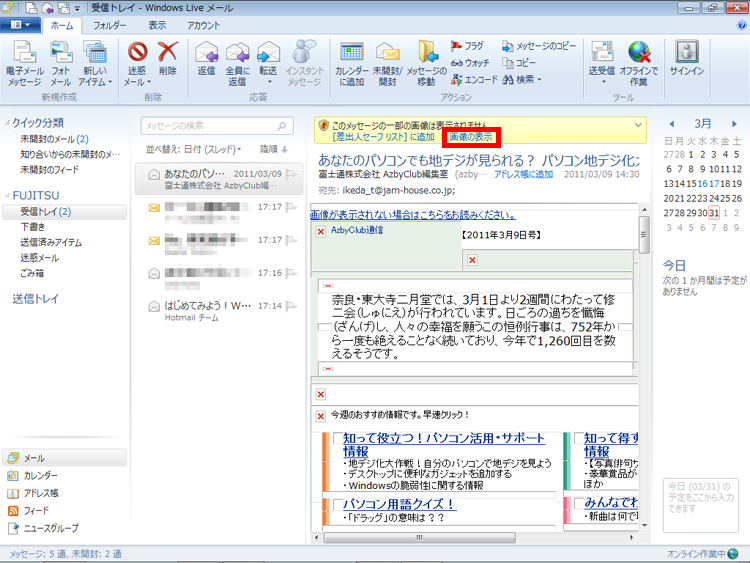Reply to the message
Screen dimensions: 750x563
click(207, 59)
